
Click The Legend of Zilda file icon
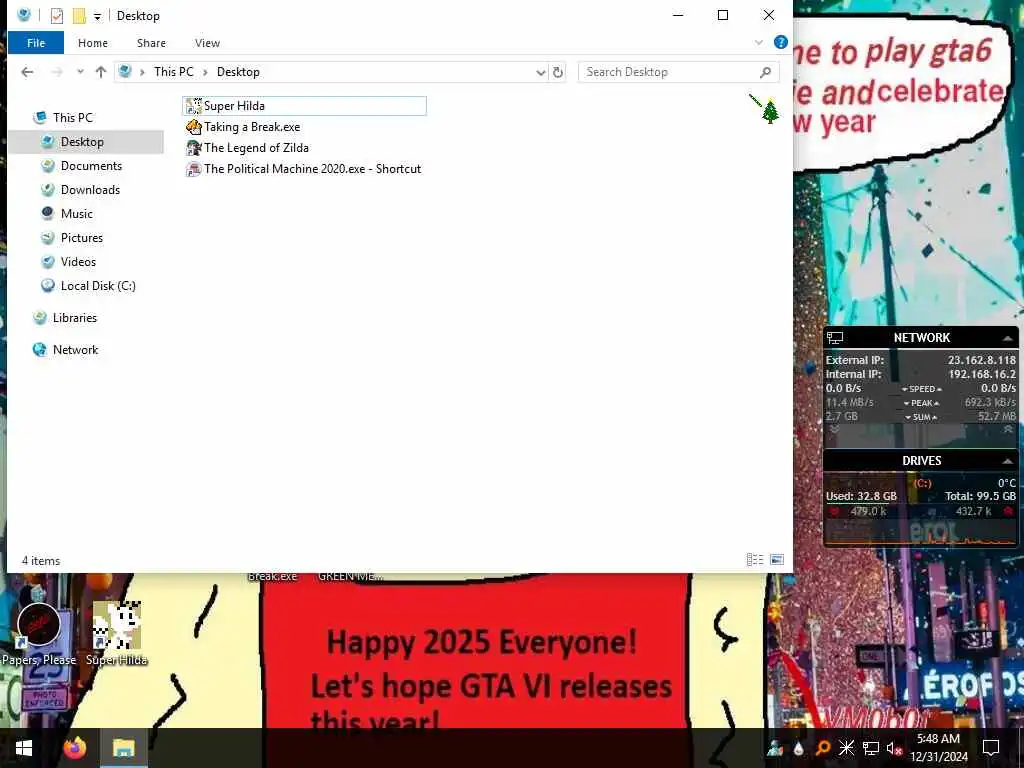point(193,148)
